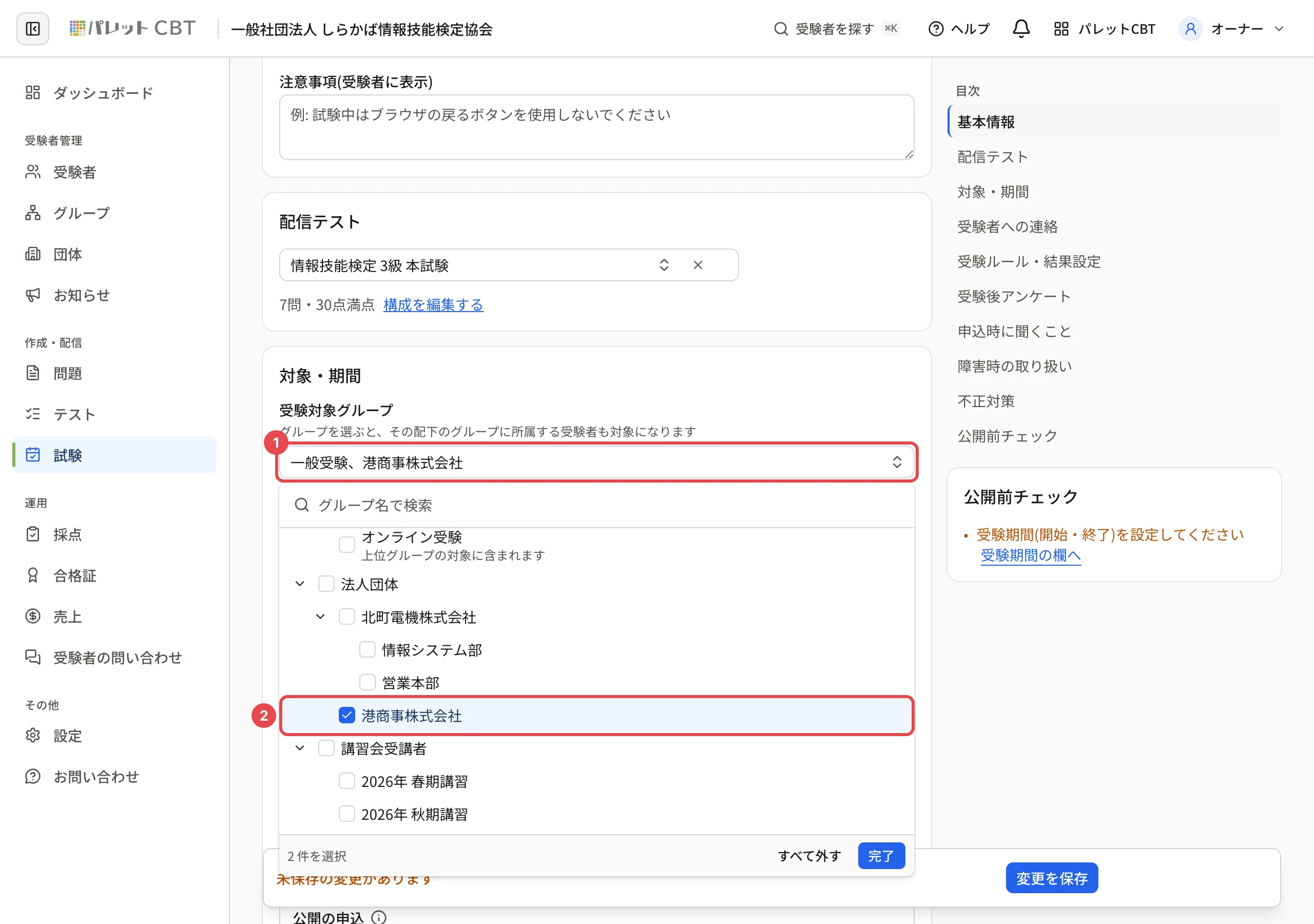Check the 2026年 春期講習 checkbox
This screenshot has width=1314, height=924.
pyautogui.click(x=347, y=781)
